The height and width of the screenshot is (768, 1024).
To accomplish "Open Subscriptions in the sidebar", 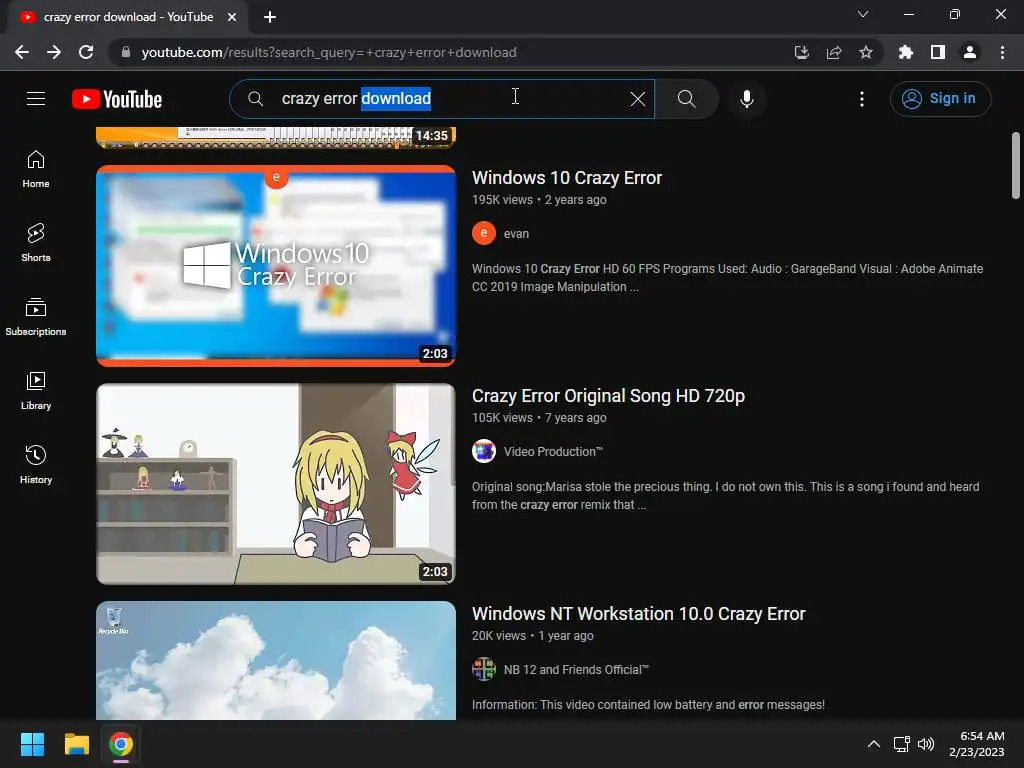I will coord(36,317).
